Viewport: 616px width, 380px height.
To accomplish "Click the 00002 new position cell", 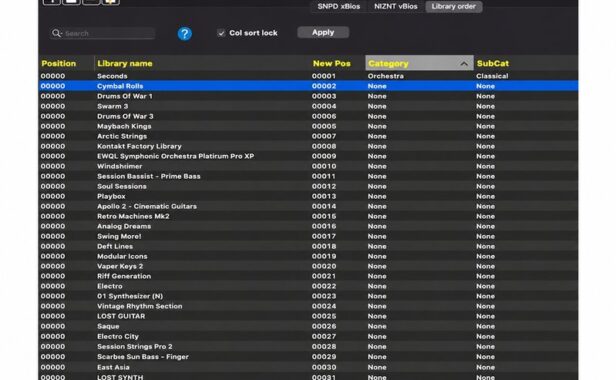I will 324,86.
